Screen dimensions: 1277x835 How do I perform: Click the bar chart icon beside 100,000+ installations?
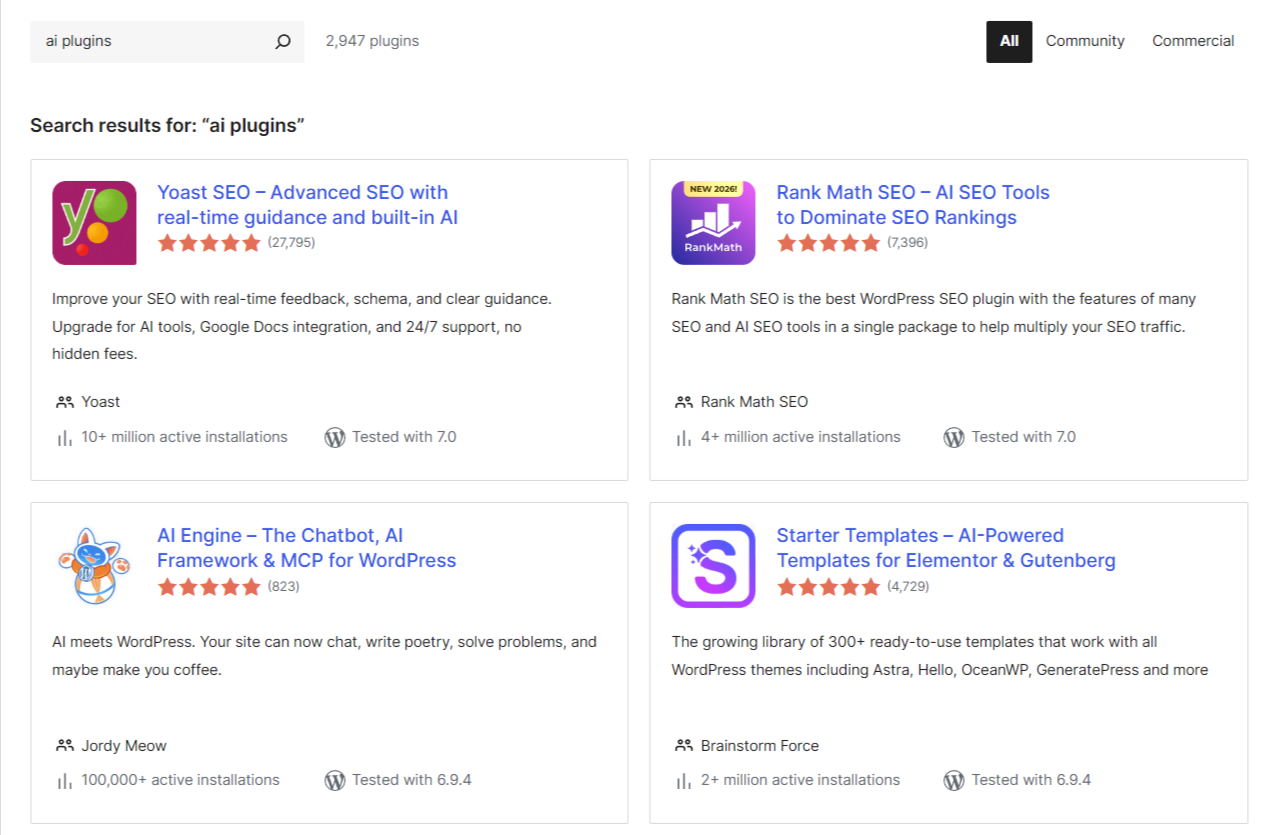pos(65,780)
